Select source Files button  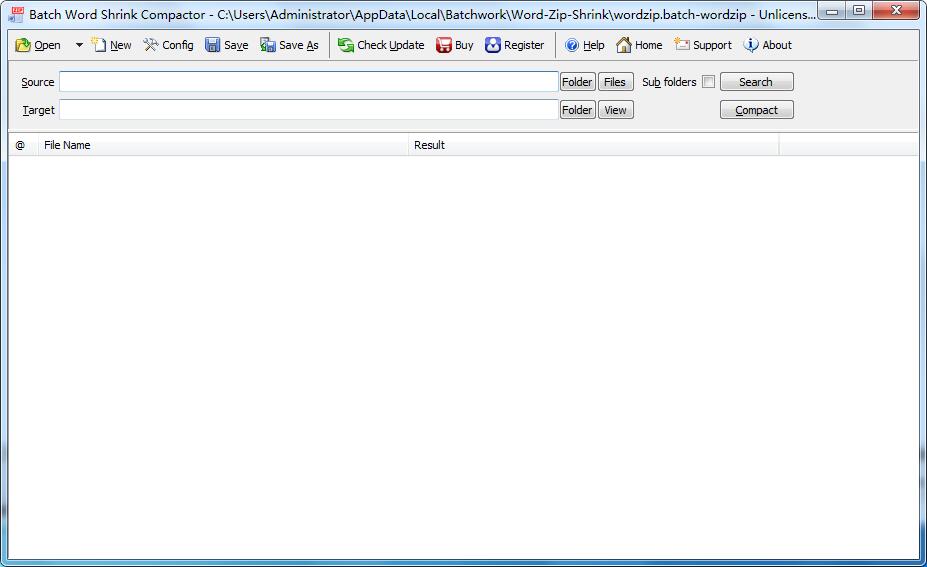pos(615,82)
